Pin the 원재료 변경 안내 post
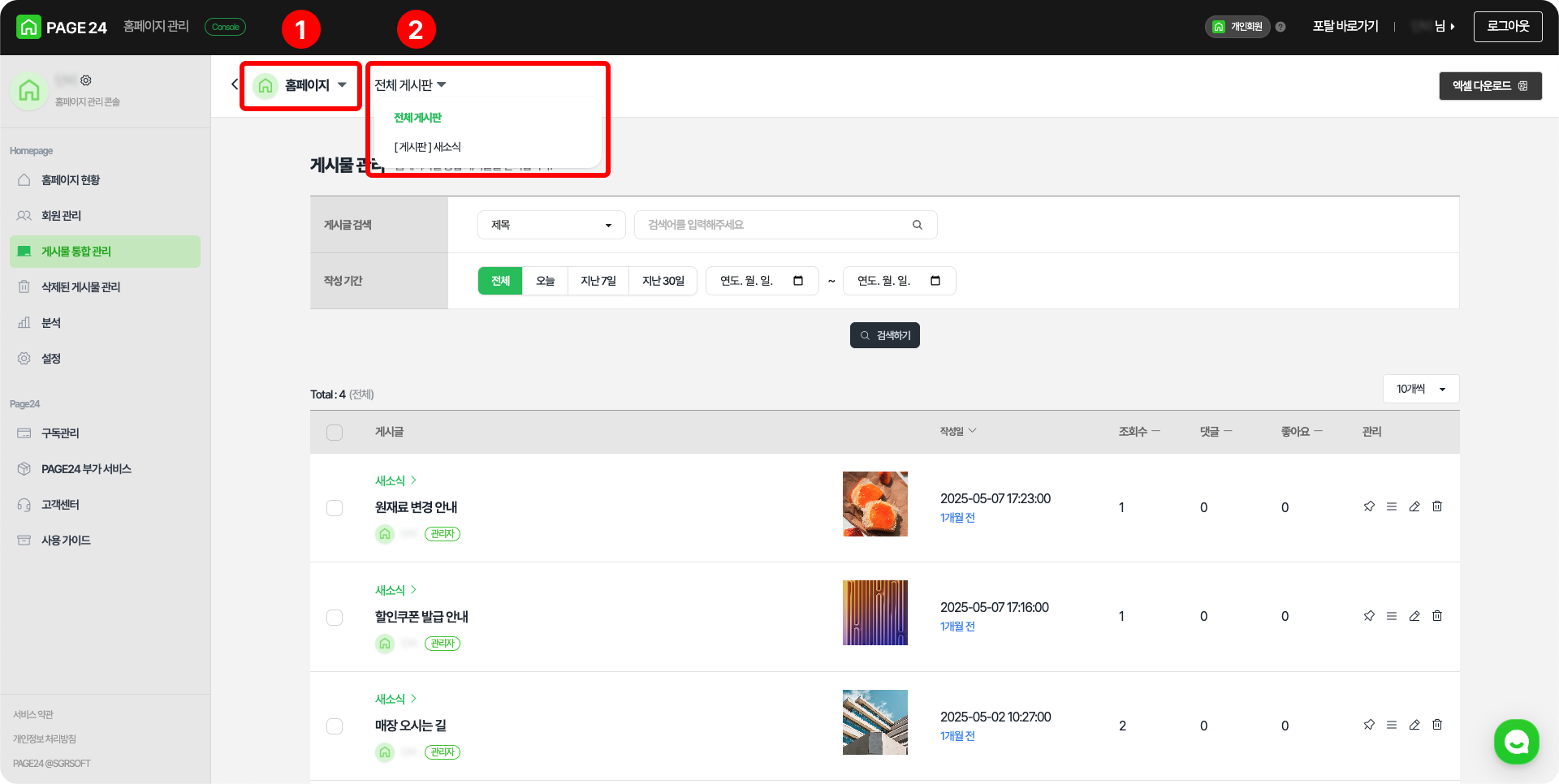Image resolution: width=1559 pixels, height=784 pixels. [x=1369, y=506]
